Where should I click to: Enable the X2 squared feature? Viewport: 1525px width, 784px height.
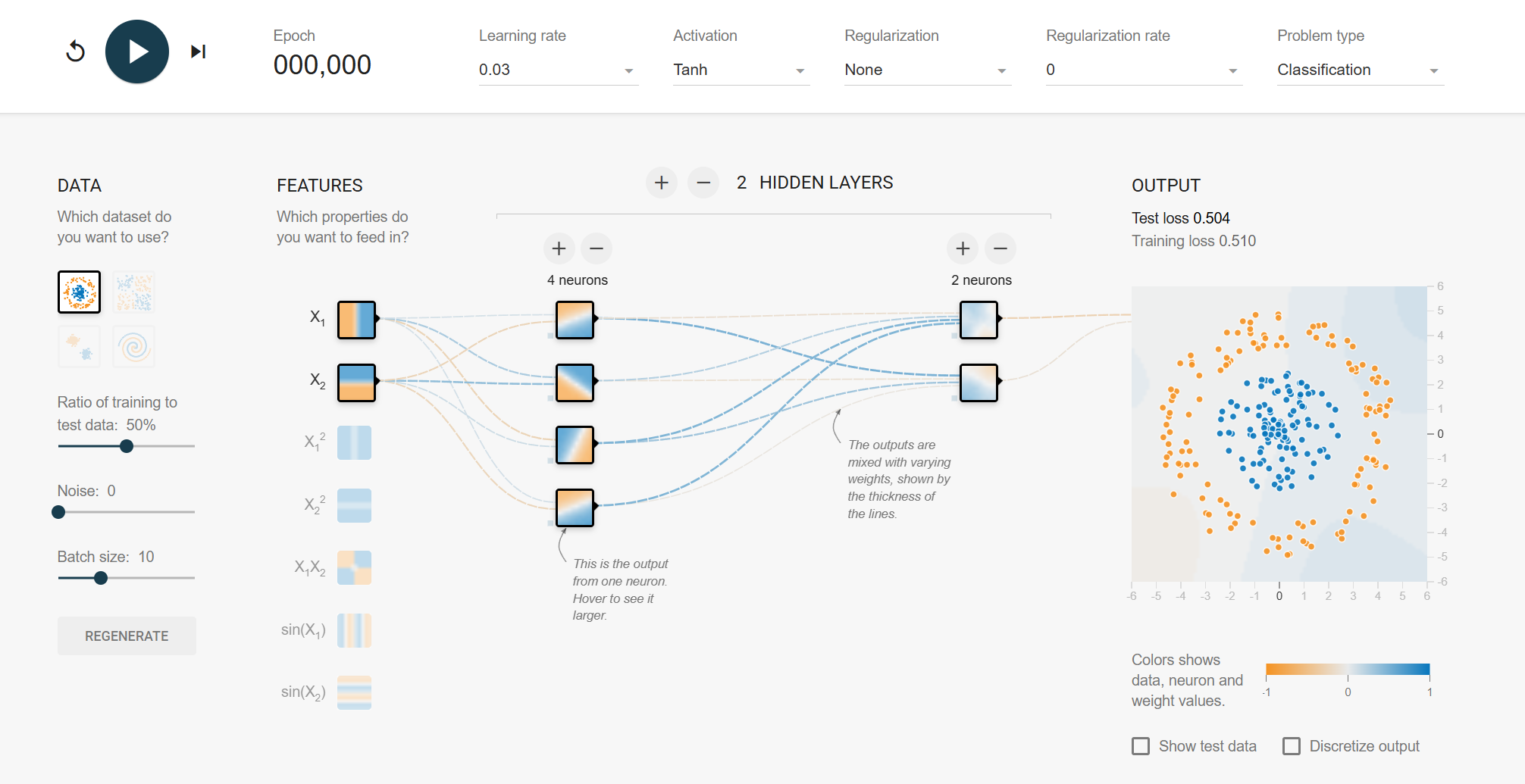pyautogui.click(x=354, y=505)
